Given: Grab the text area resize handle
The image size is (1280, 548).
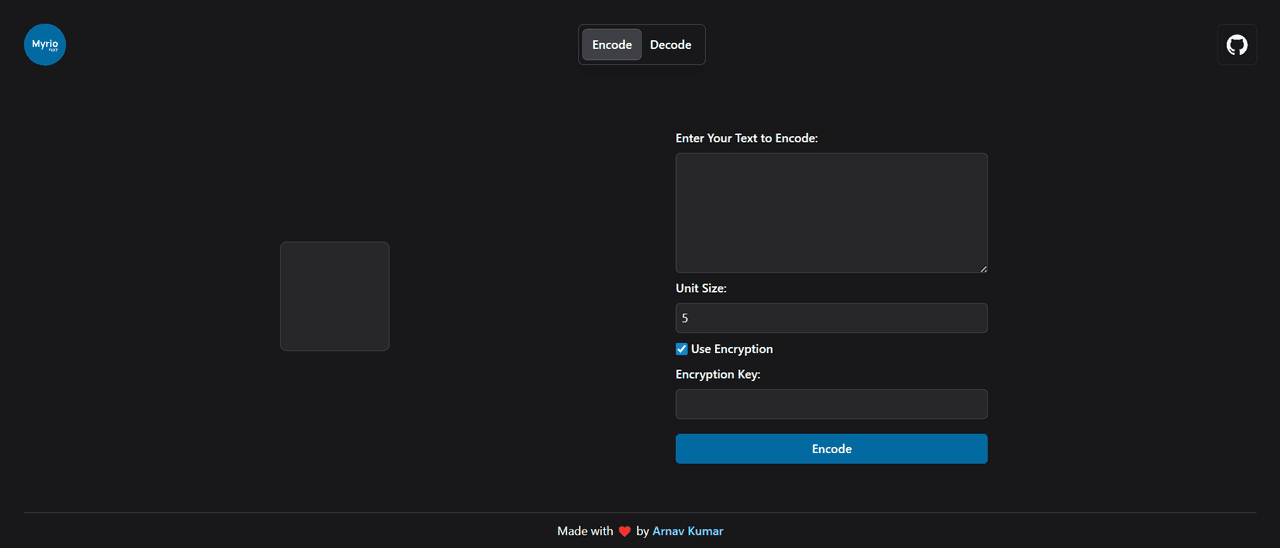Looking at the screenshot, I should (983, 268).
